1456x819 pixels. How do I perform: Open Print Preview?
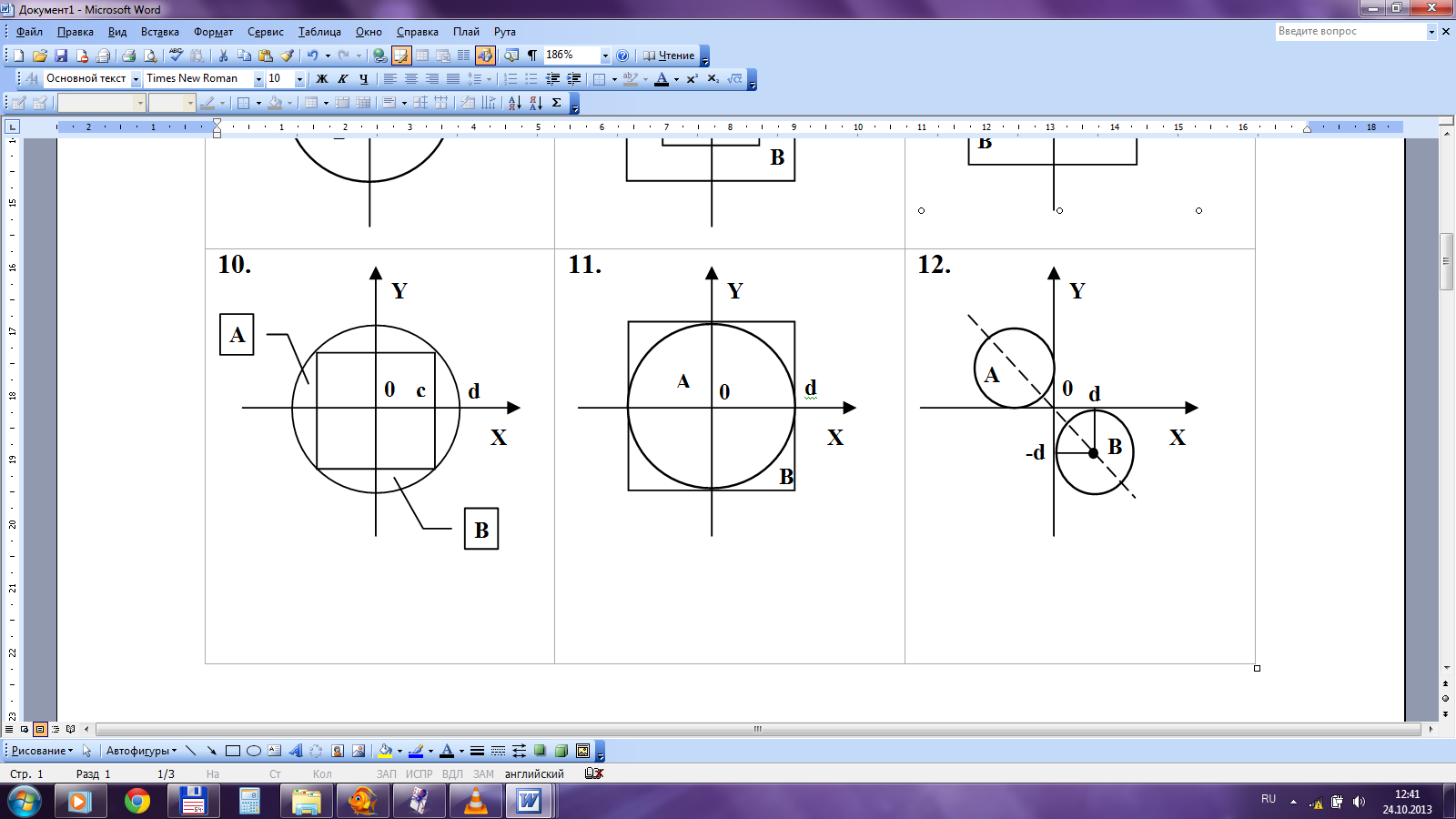[150, 56]
